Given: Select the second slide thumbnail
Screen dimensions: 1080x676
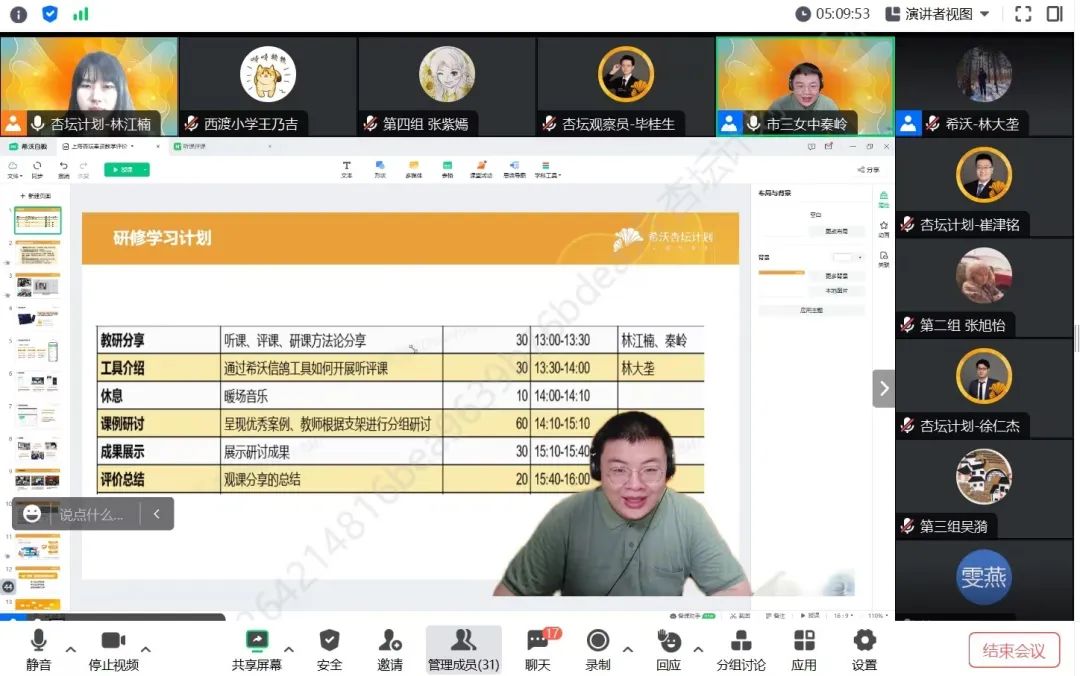Looking at the screenshot, I should click(38, 252).
